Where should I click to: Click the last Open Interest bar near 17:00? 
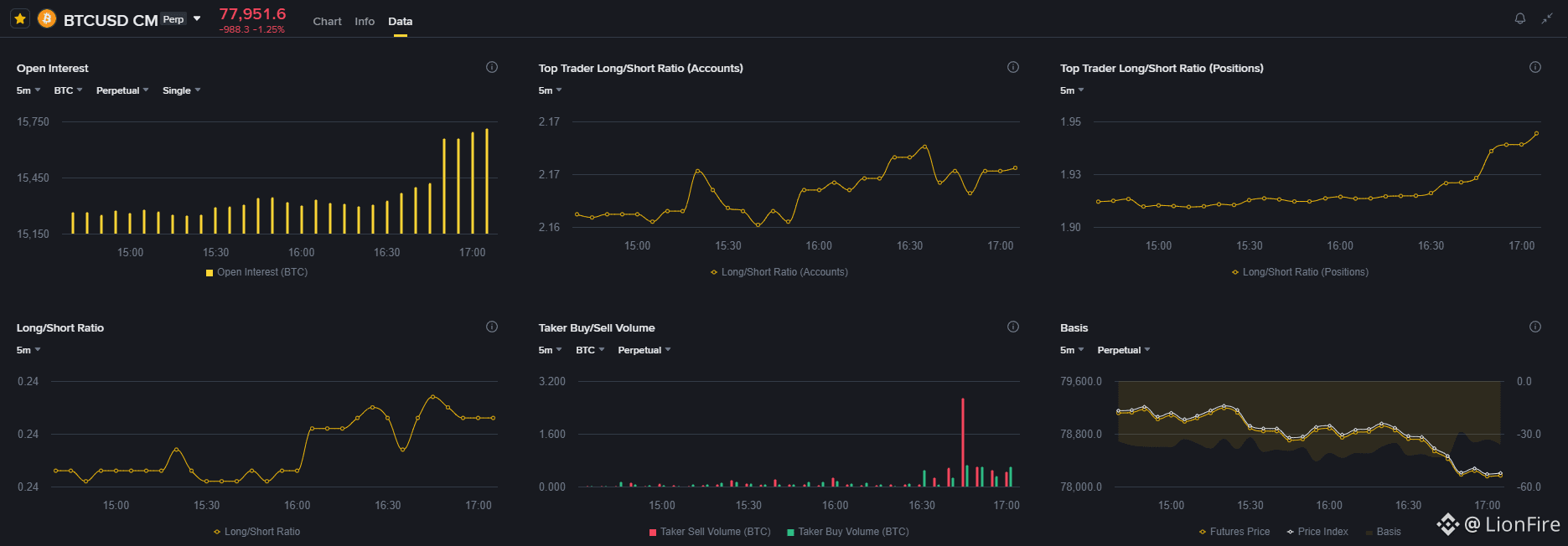pos(487,181)
